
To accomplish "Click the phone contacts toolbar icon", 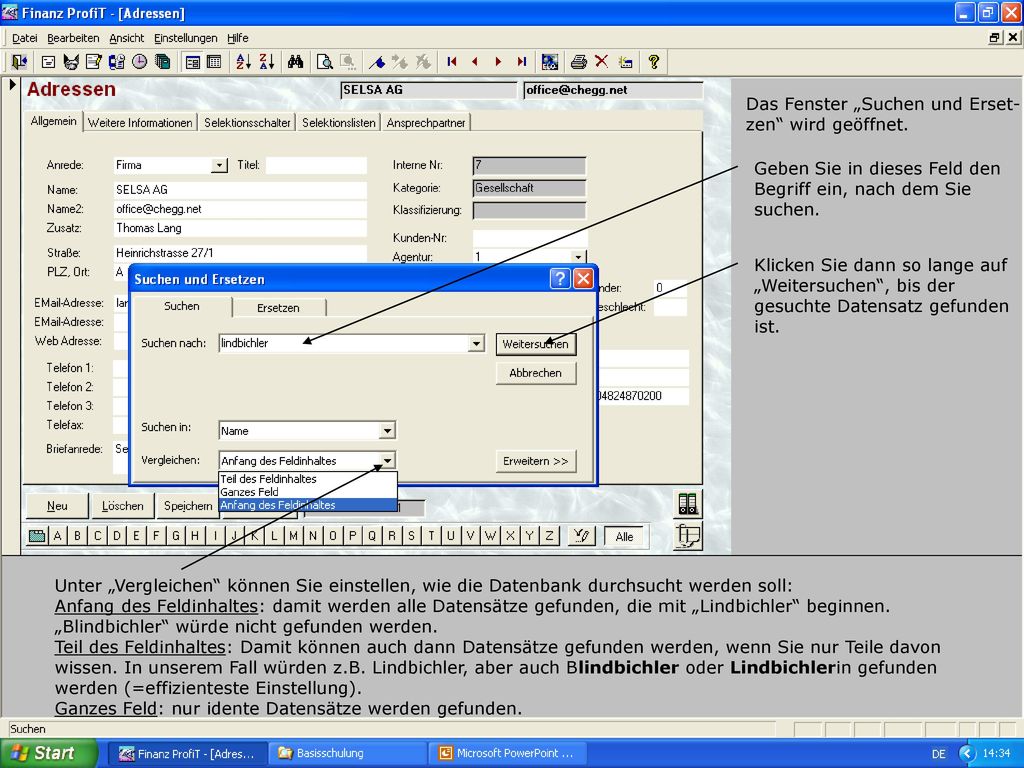I will (116, 62).
